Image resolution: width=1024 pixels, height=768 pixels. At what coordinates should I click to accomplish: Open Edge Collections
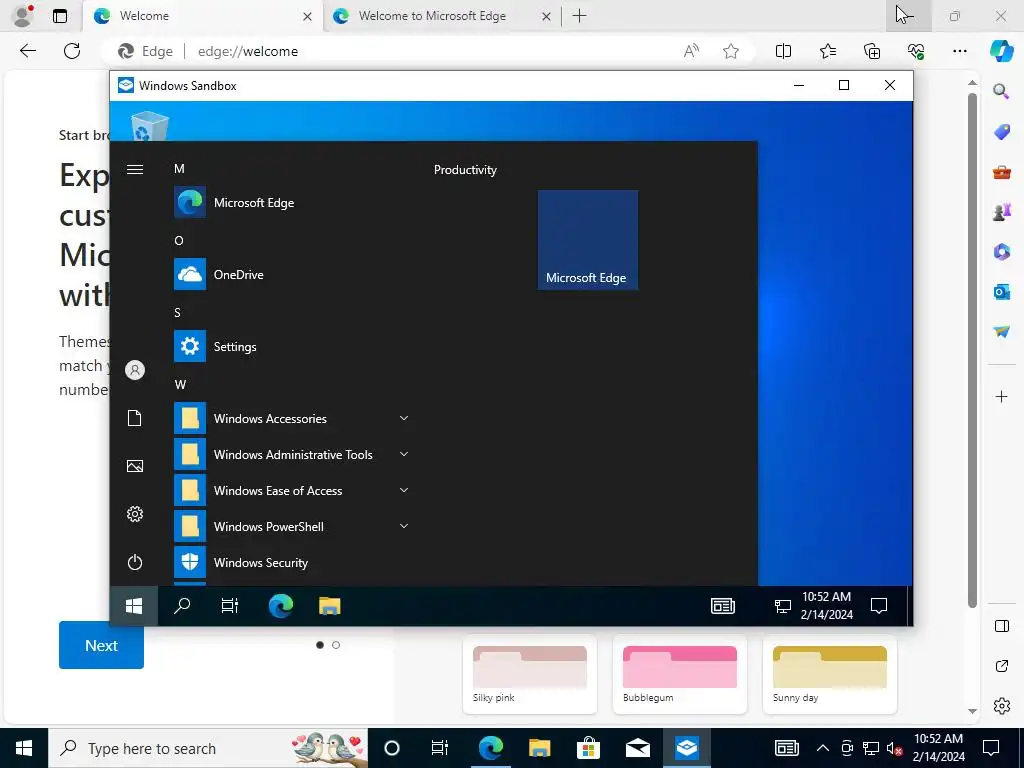coord(872,51)
